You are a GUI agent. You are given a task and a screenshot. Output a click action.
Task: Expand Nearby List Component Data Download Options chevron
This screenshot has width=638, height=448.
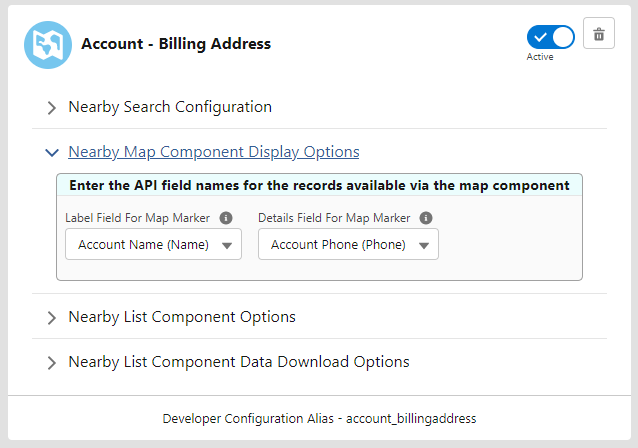[x=51, y=363]
